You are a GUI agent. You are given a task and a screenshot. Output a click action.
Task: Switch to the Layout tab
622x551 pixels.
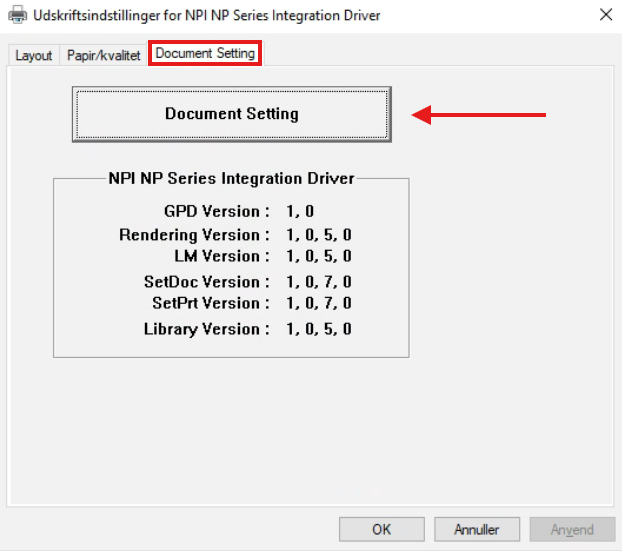pyautogui.click(x=33, y=55)
